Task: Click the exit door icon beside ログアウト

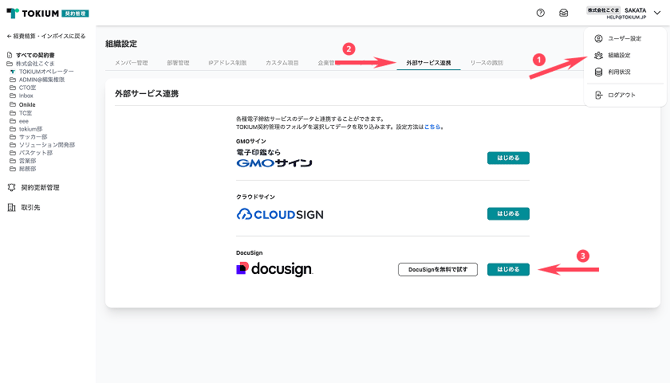Action: click(599, 95)
